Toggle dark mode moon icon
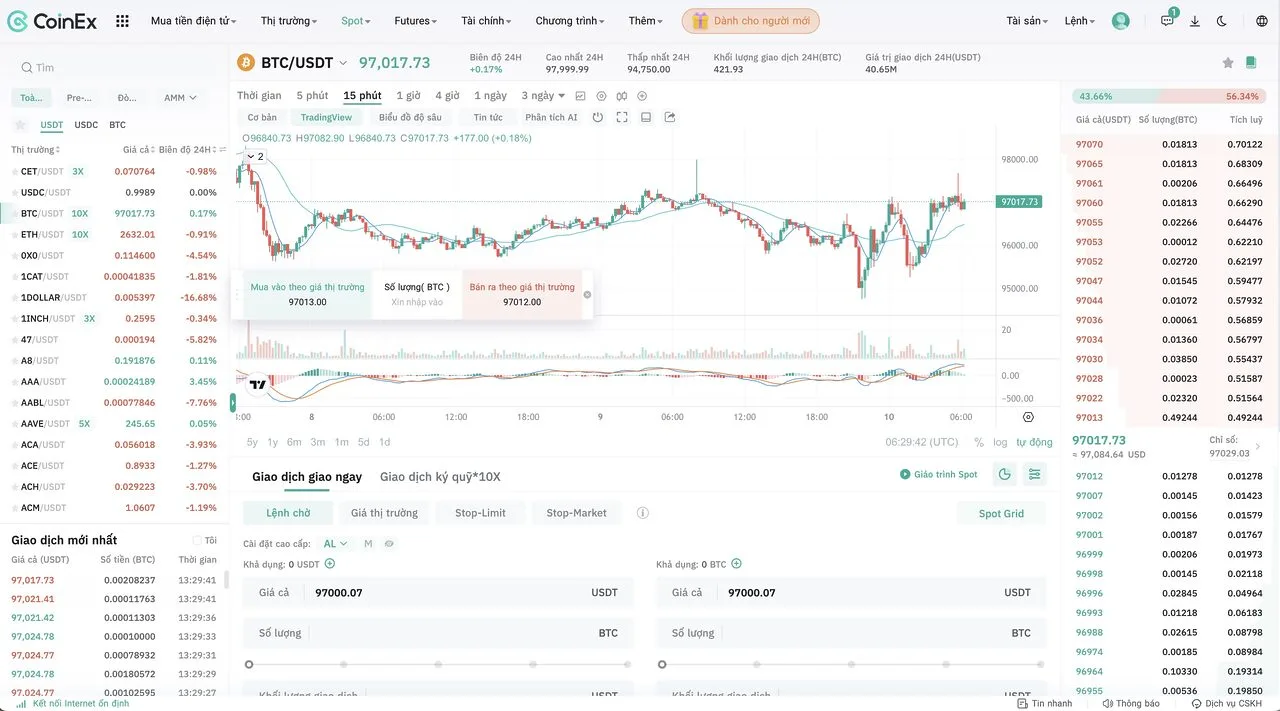The image size is (1280, 711). tap(1222, 21)
